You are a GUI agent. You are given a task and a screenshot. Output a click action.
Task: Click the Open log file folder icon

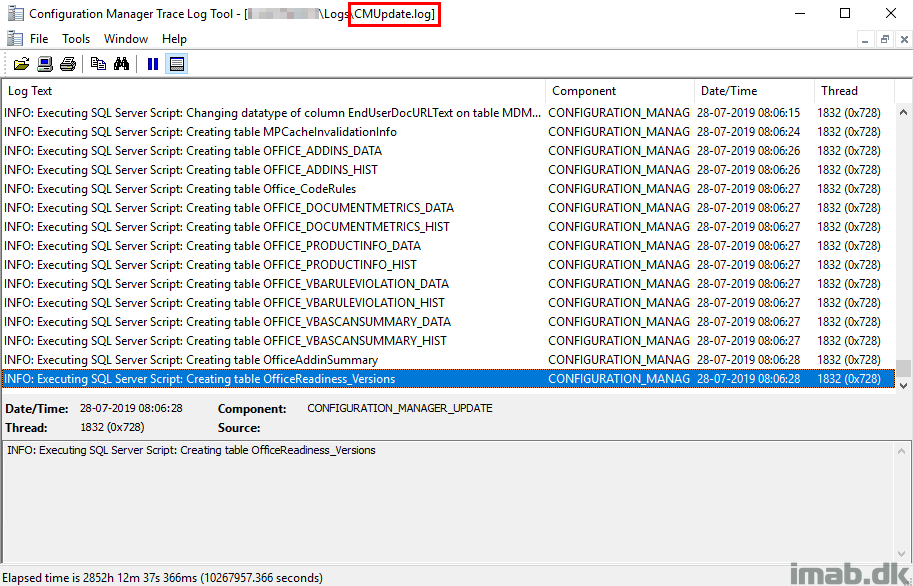click(x=21, y=64)
